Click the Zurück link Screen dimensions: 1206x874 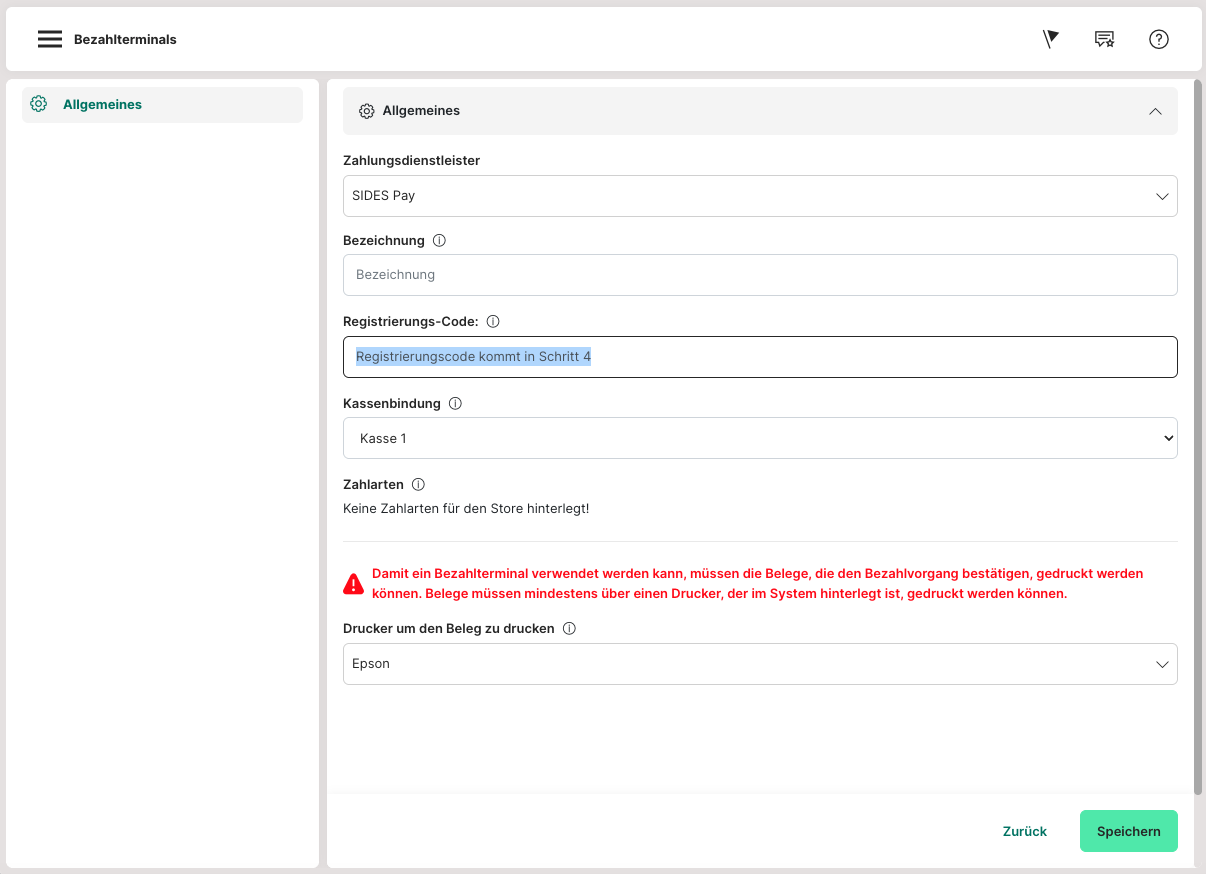tap(1024, 831)
